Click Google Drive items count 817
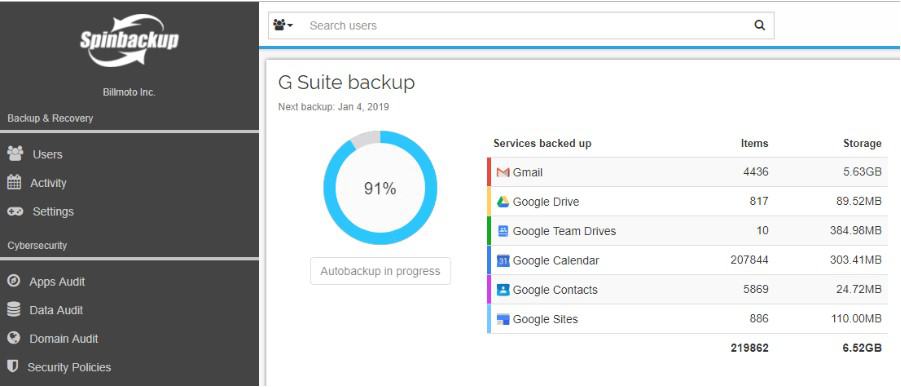Image resolution: width=901 pixels, height=387 pixels. pos(760,201)
